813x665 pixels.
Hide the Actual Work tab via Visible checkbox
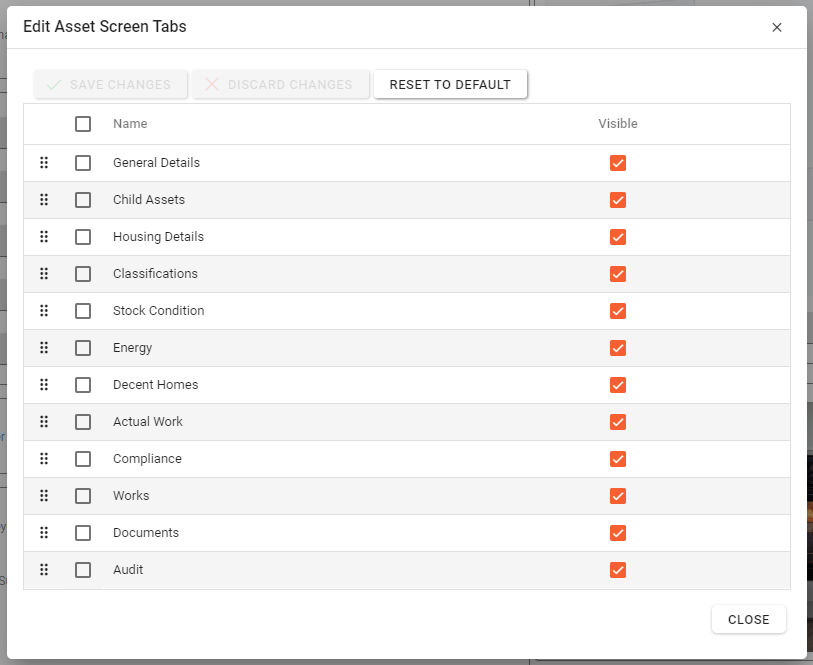pyautogui.click(x=618, y=422)
